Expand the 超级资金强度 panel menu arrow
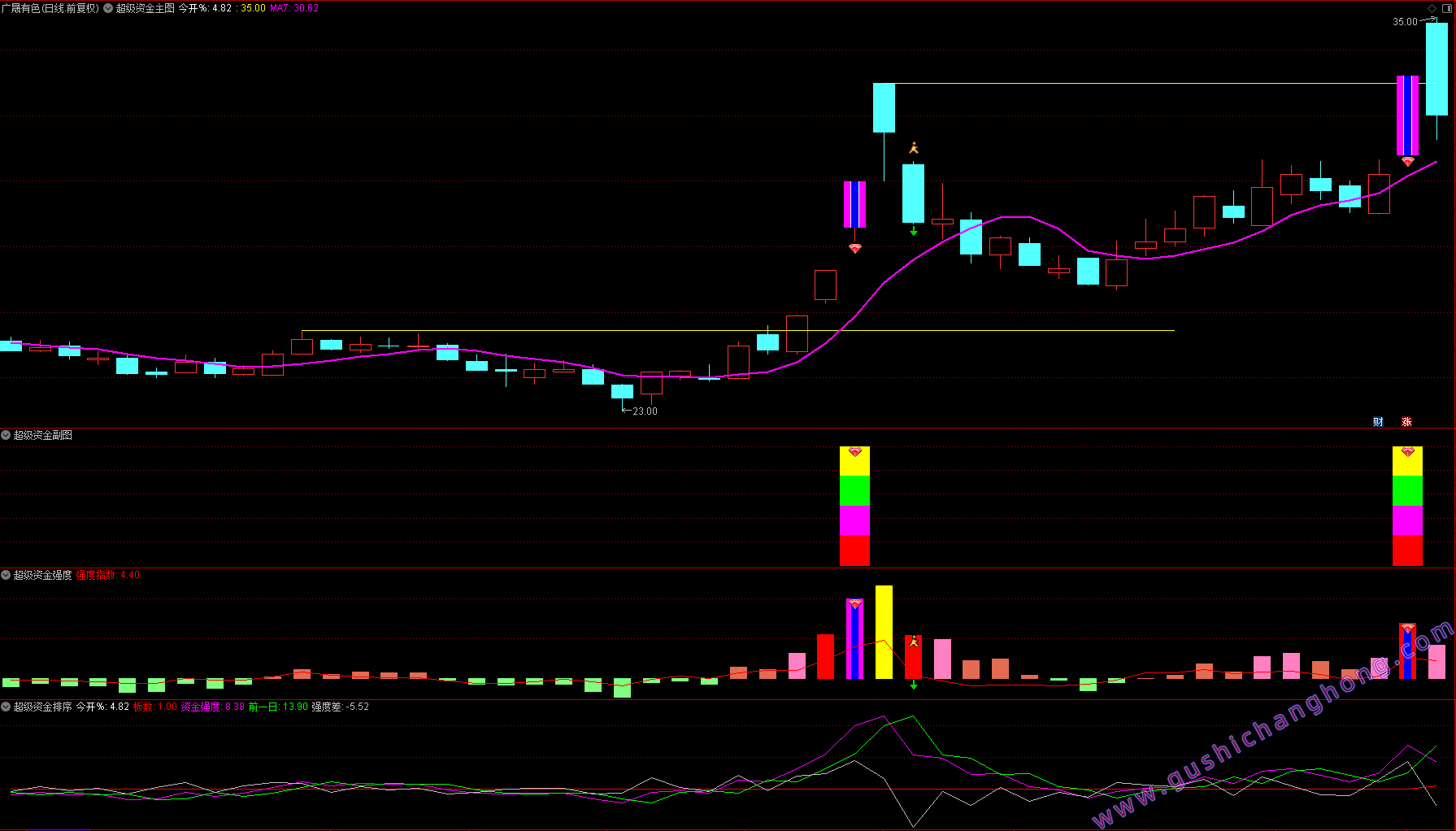This screenshot has height=831, width=1456. tap(6, 575)
